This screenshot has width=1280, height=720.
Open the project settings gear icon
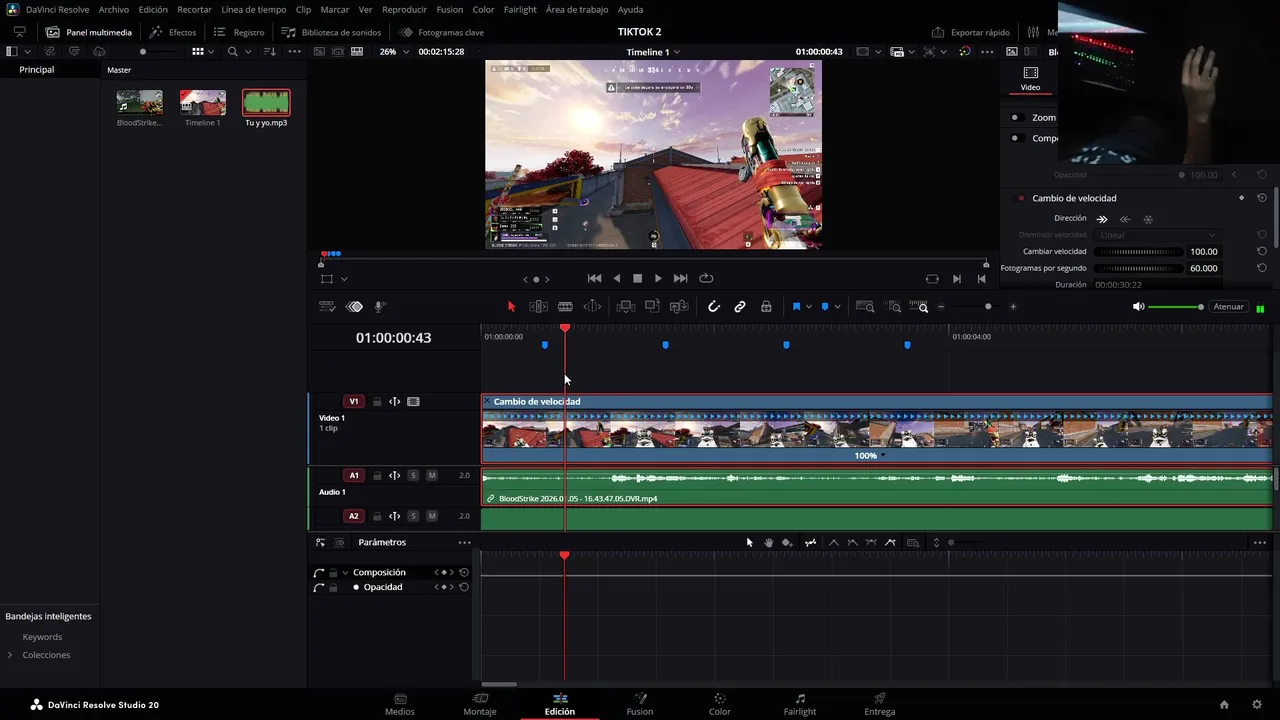point(1257,705)
